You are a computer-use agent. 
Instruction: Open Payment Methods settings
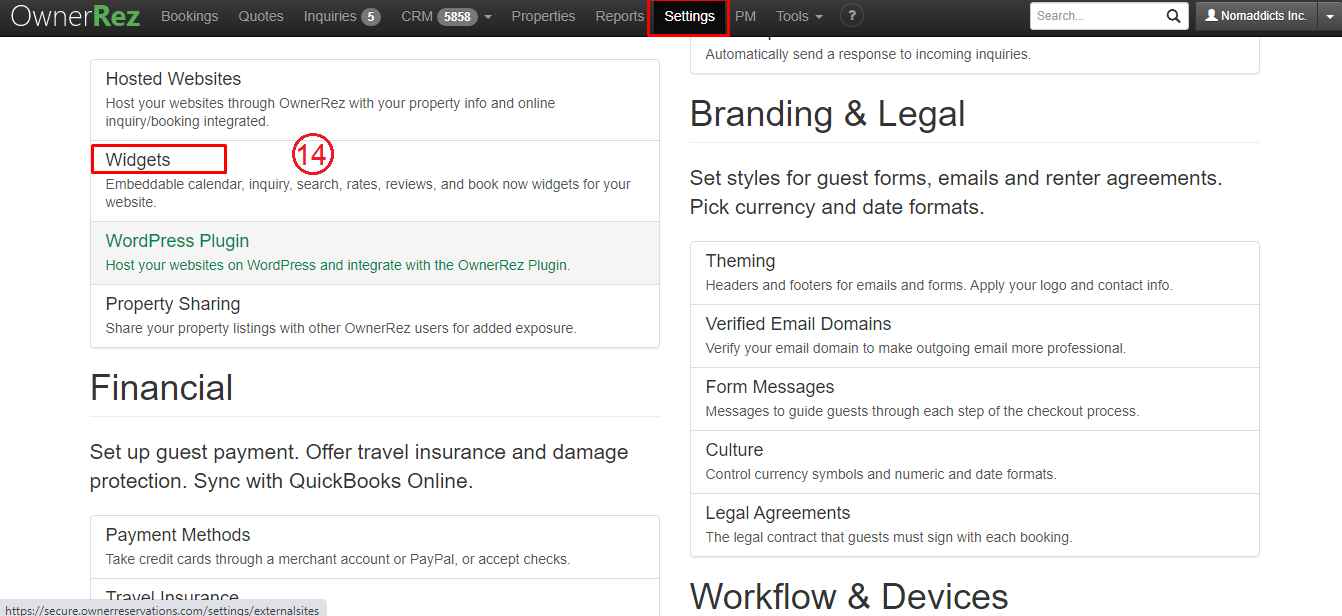coord(375,547)
